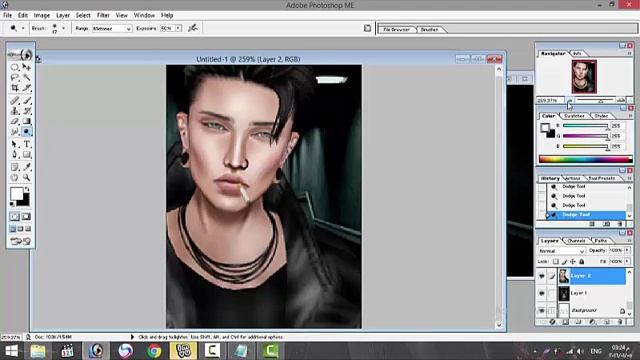Pick color from the spectrum ramp
This screenshot has width=640, height=360.
(586, 159)
